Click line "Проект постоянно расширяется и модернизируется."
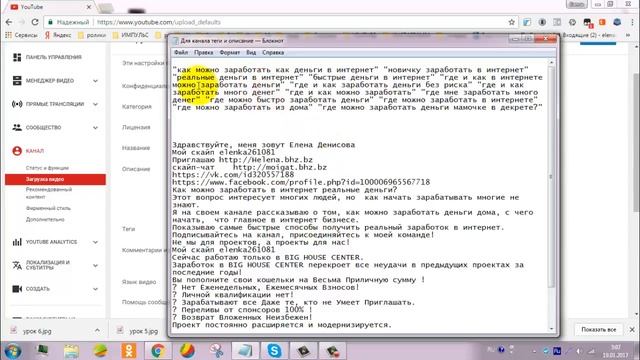Image resolution: width=640 pixels, height=360 pixels. [282, 325]
